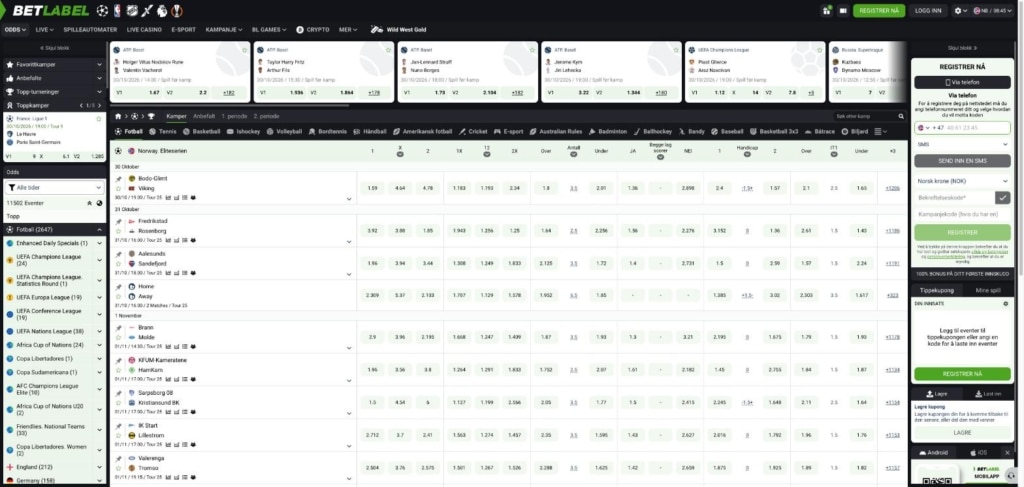1024x487 pixels.
Task: Select the Badminton sport filter
Action: (608, 131)
